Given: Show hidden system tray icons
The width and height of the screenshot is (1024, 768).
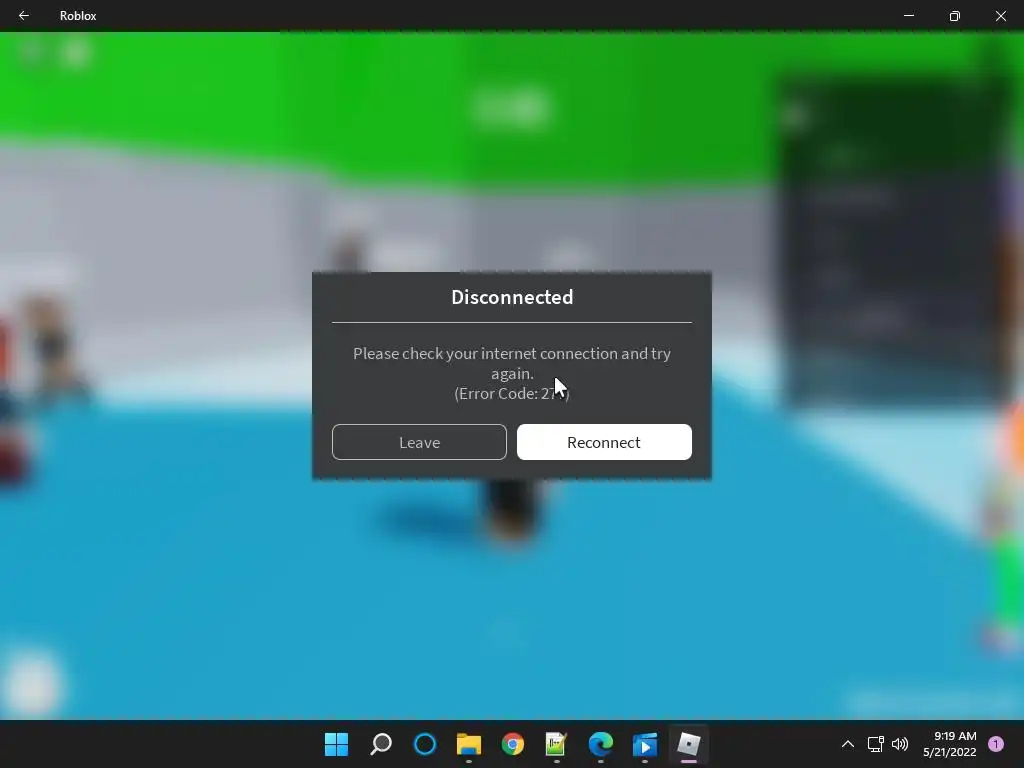Looking at the screenshot, I should coord(848,744).
